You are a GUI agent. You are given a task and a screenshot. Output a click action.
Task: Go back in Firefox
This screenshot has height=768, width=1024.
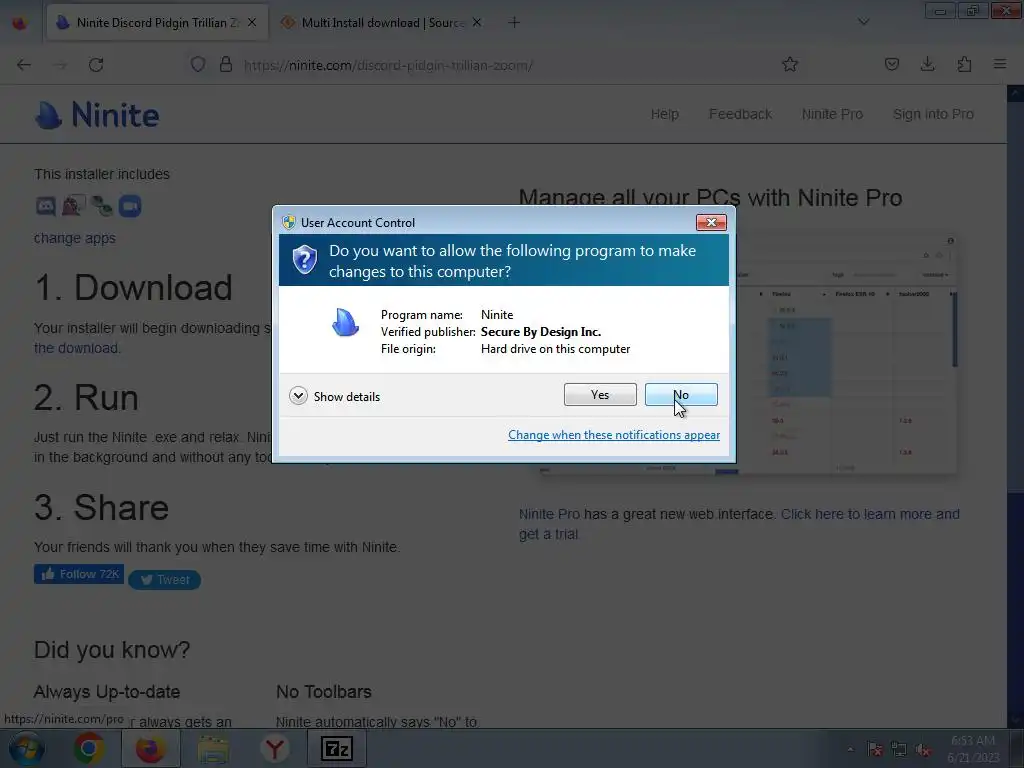coord(24,65)
